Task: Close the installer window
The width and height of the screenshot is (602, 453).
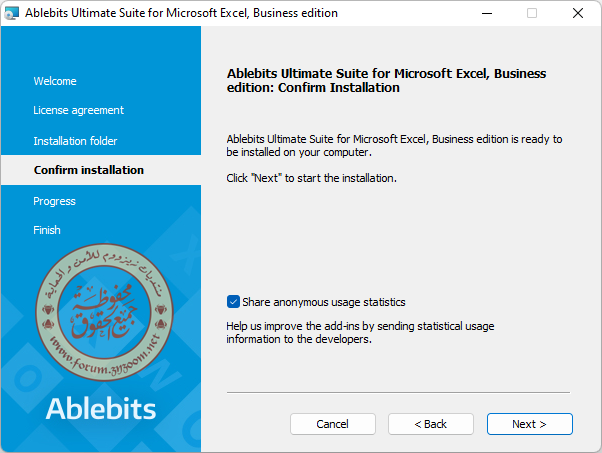Action: (578, 13)
